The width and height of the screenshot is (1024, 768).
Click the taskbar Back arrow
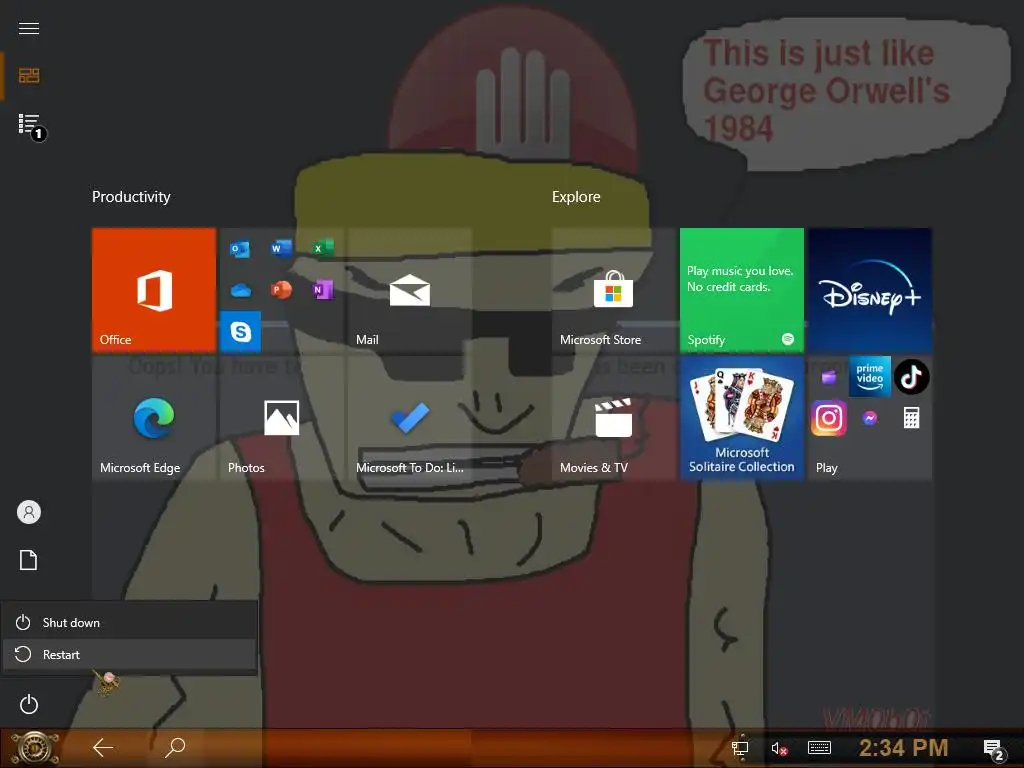[103, 747]
